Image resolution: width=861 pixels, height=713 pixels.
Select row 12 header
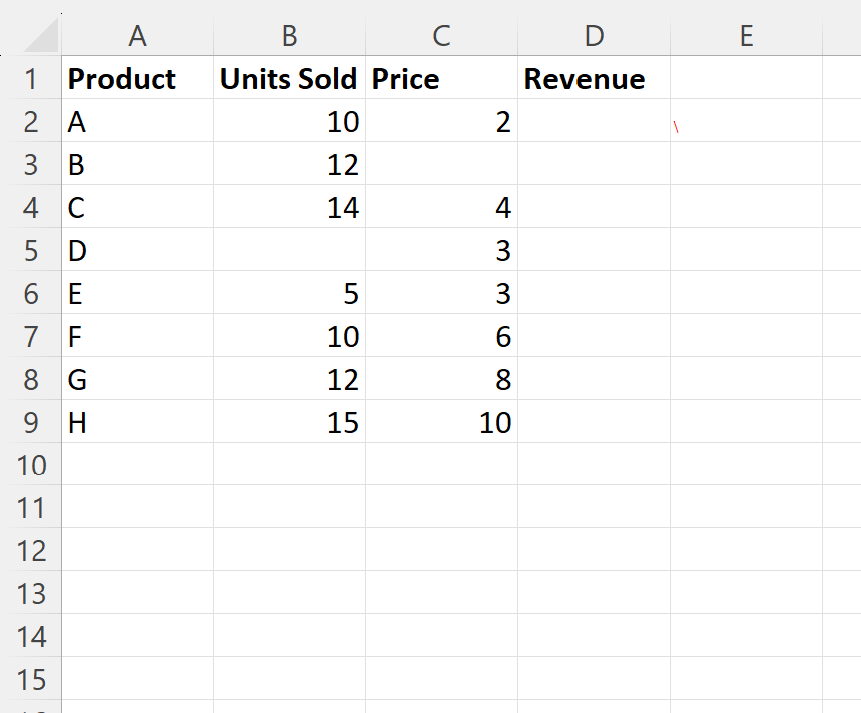pos(31,550)
